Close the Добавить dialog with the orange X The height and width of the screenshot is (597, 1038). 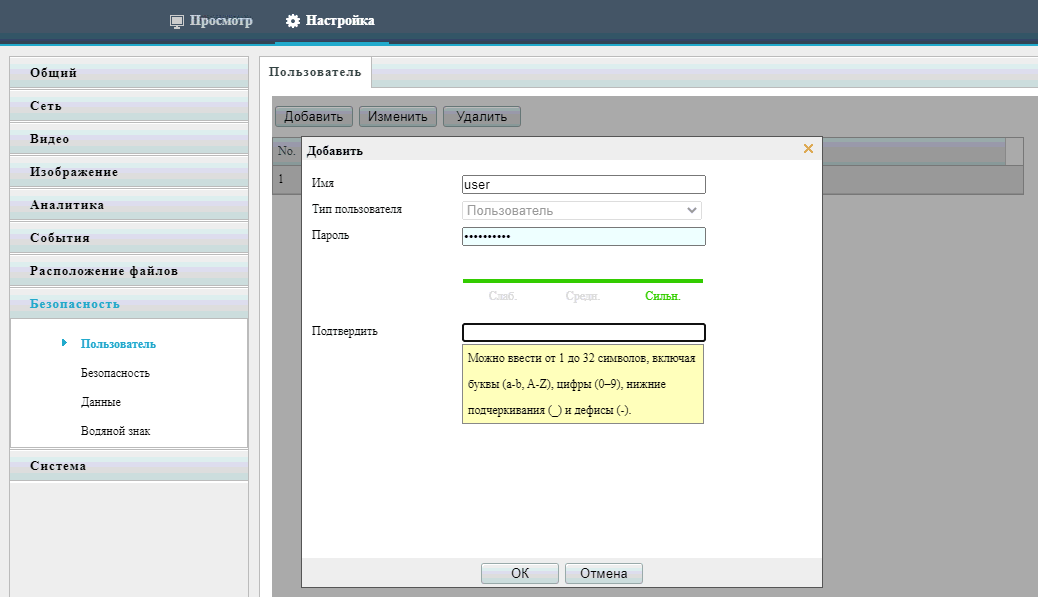coord(808,149)
